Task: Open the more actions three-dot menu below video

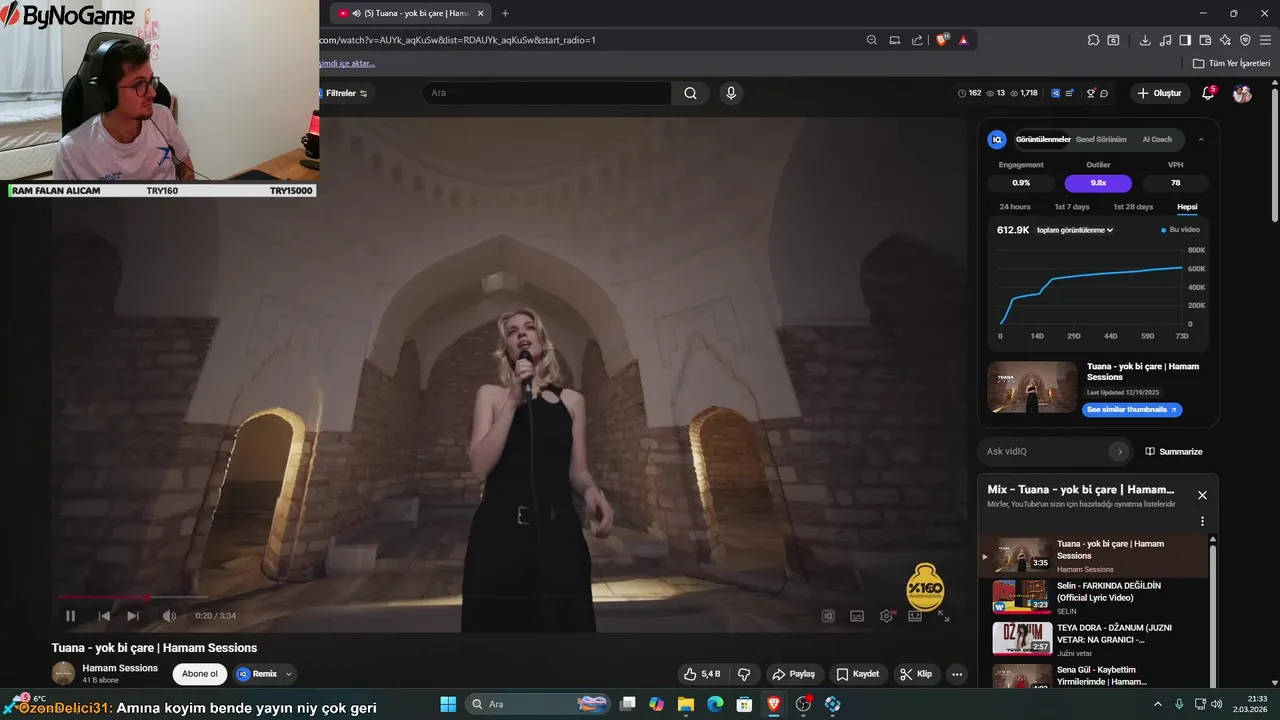Action: 957,674
